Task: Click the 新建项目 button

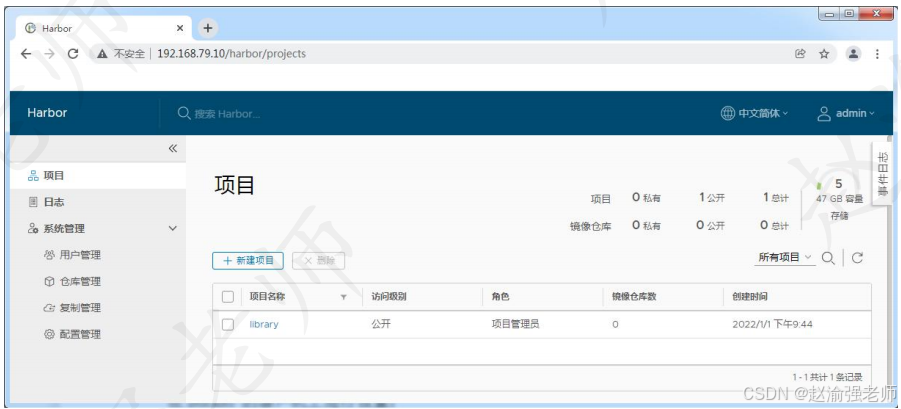Action: coord(248,260)
